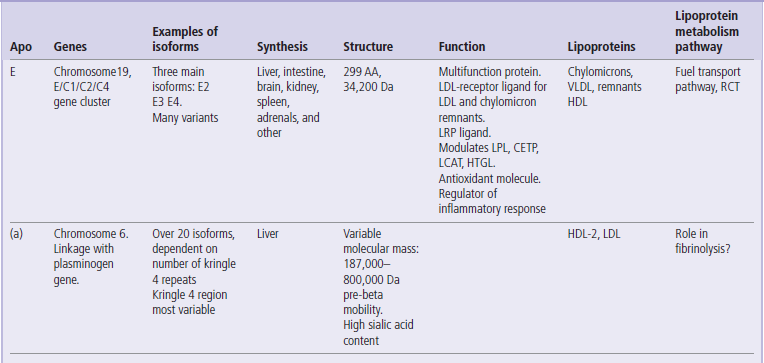Click the 'Lipoproteins' column header
Screen dimensions: 764x363
pos(601,47)
